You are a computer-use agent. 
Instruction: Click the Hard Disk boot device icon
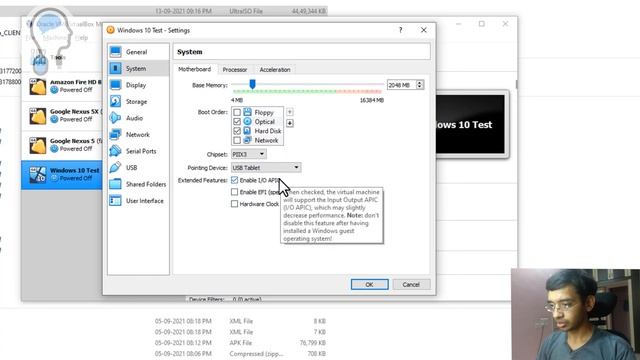247,131
